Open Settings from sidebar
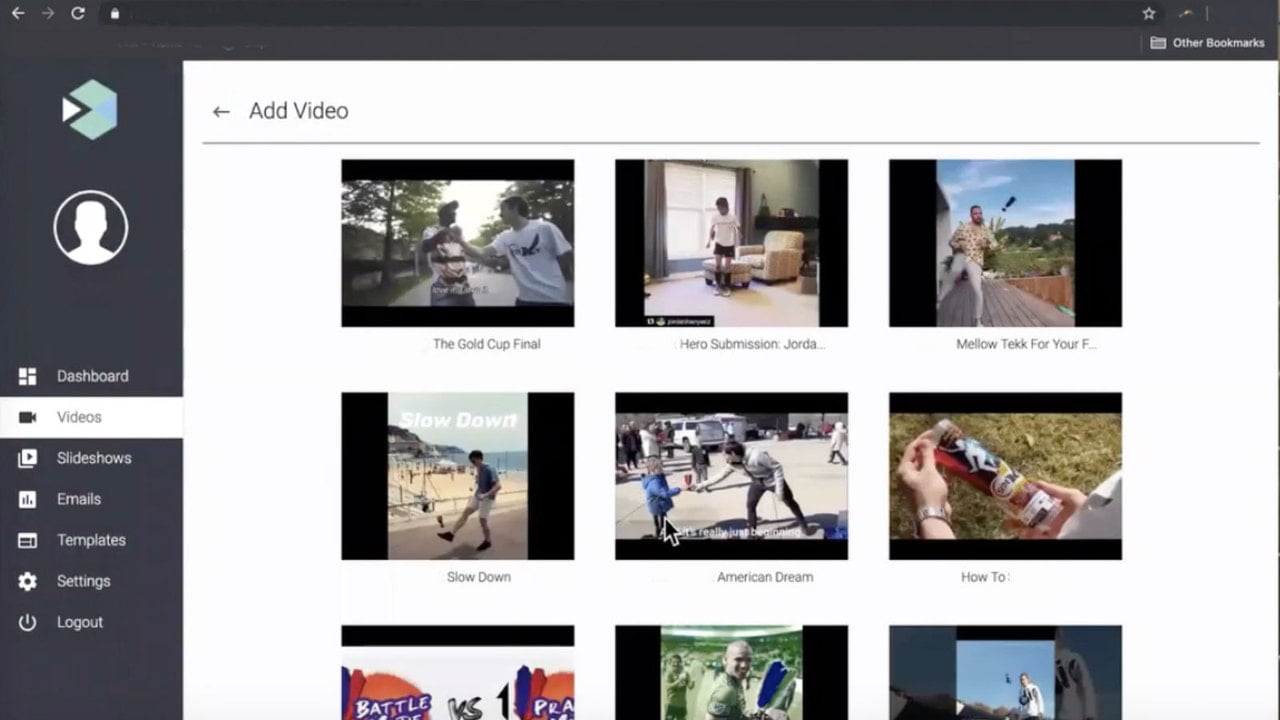This screenshot has height=720, width=1280. tap(83, 581)
